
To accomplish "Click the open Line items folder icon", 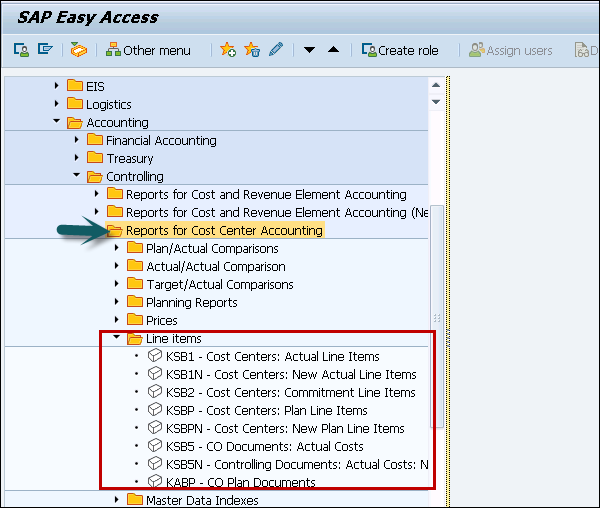I will 135,338.
